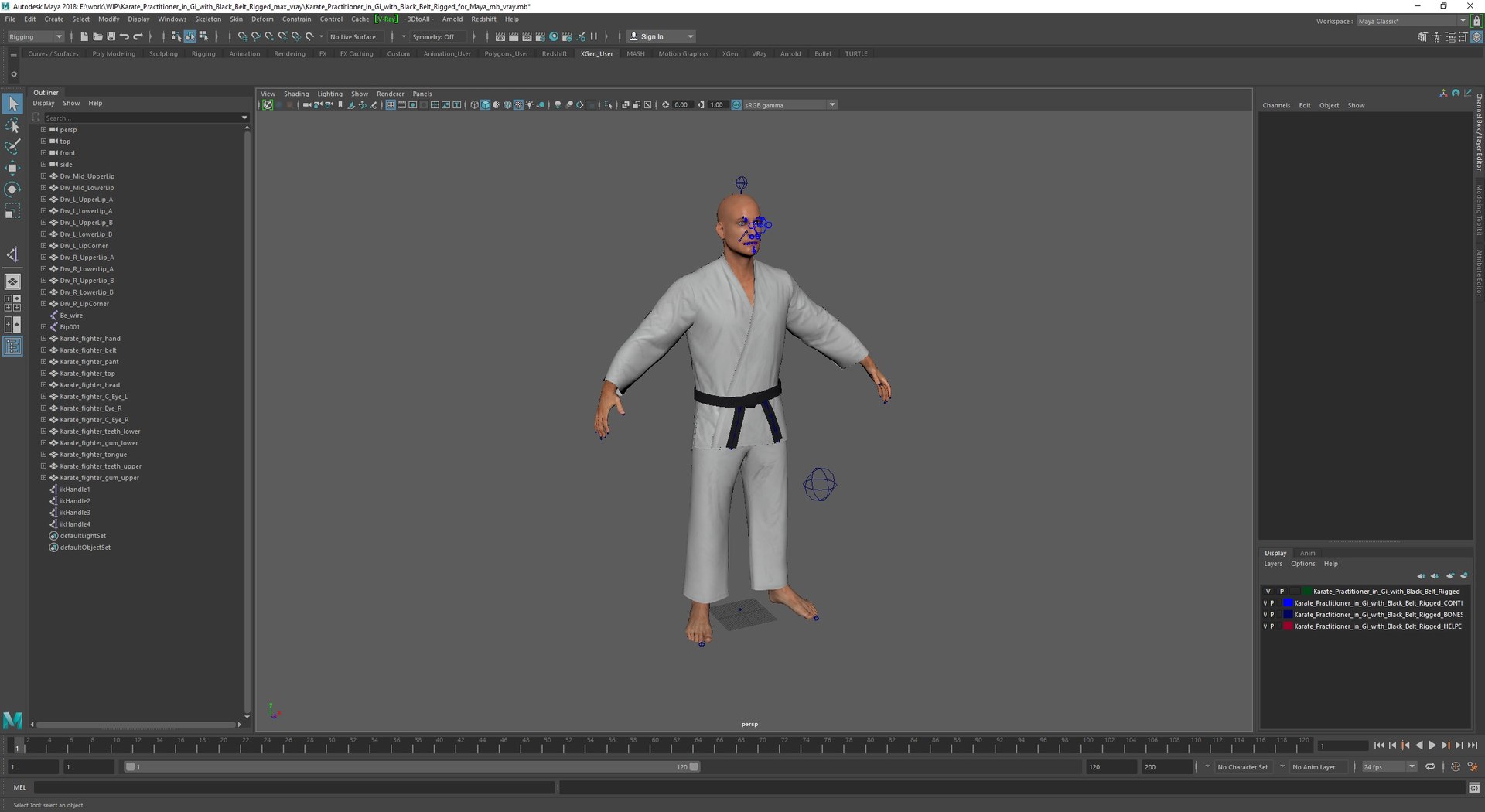Open the 24 fps frame rate dropdown

click(x=1389, y=767)
